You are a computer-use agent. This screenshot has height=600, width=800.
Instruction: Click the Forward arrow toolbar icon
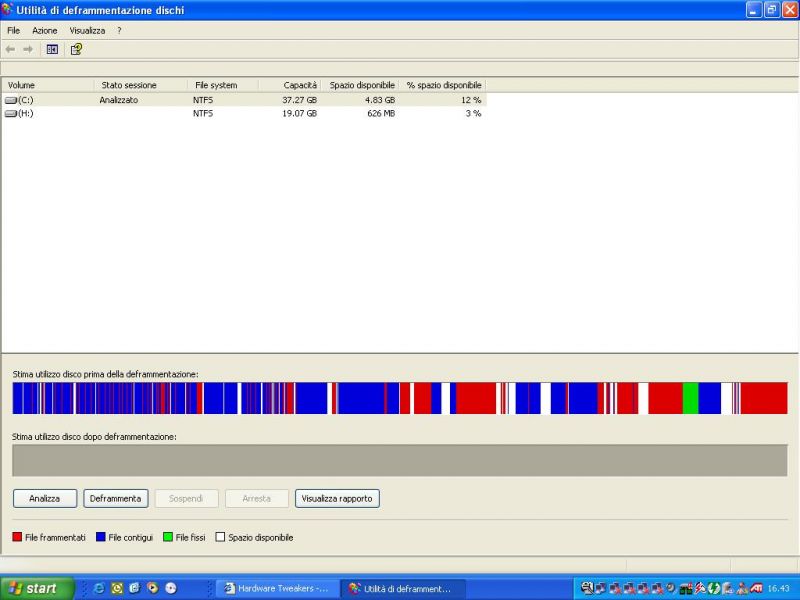pos(28,49)
